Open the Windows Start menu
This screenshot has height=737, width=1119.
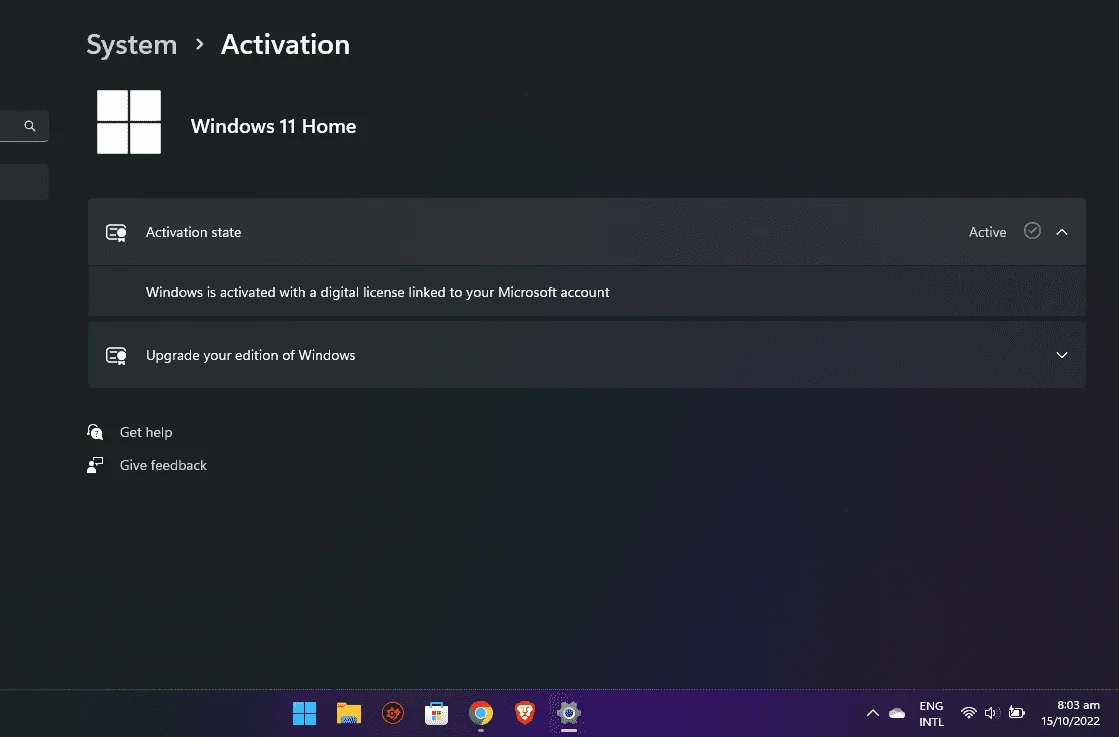tap(305, 713)
